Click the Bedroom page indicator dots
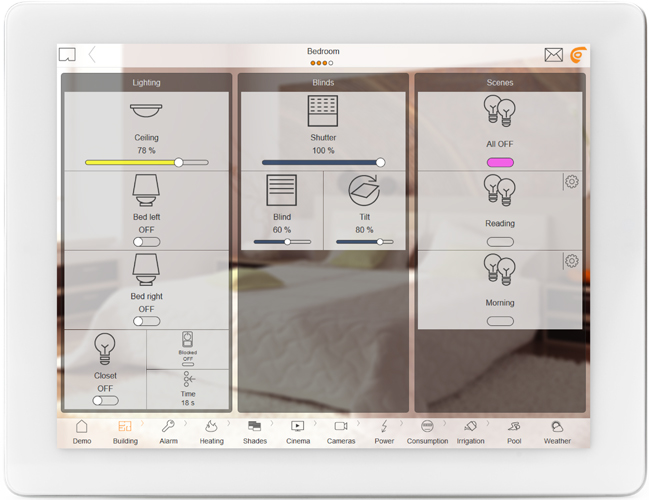The width and height of the screenshot is (650, 500). click(x=323, y=63)
